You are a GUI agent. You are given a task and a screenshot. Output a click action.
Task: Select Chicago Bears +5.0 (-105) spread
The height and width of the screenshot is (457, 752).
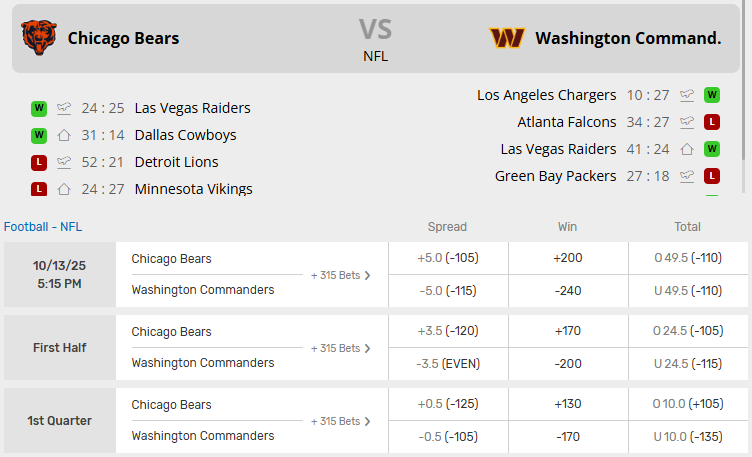click(447, 258)
